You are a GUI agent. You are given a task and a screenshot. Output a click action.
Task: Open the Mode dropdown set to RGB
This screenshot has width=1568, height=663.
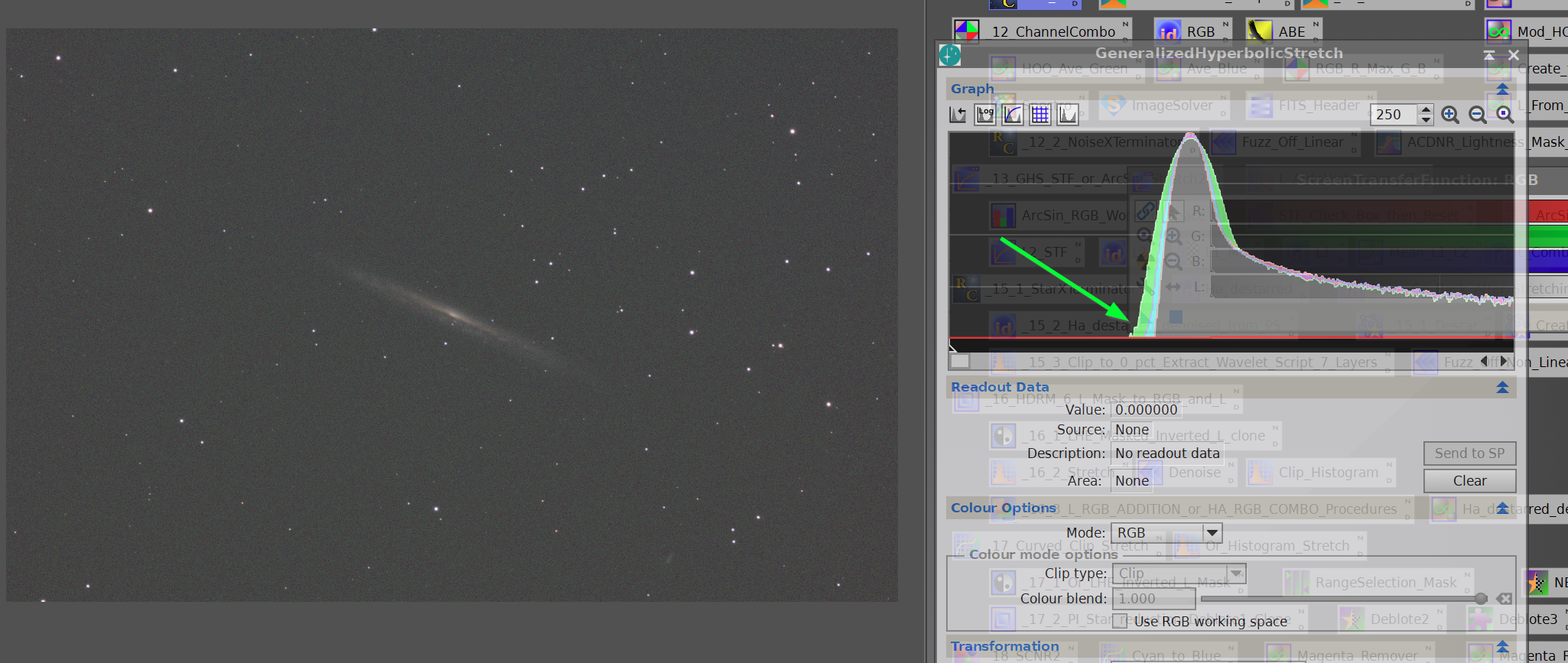[1166, 532]
